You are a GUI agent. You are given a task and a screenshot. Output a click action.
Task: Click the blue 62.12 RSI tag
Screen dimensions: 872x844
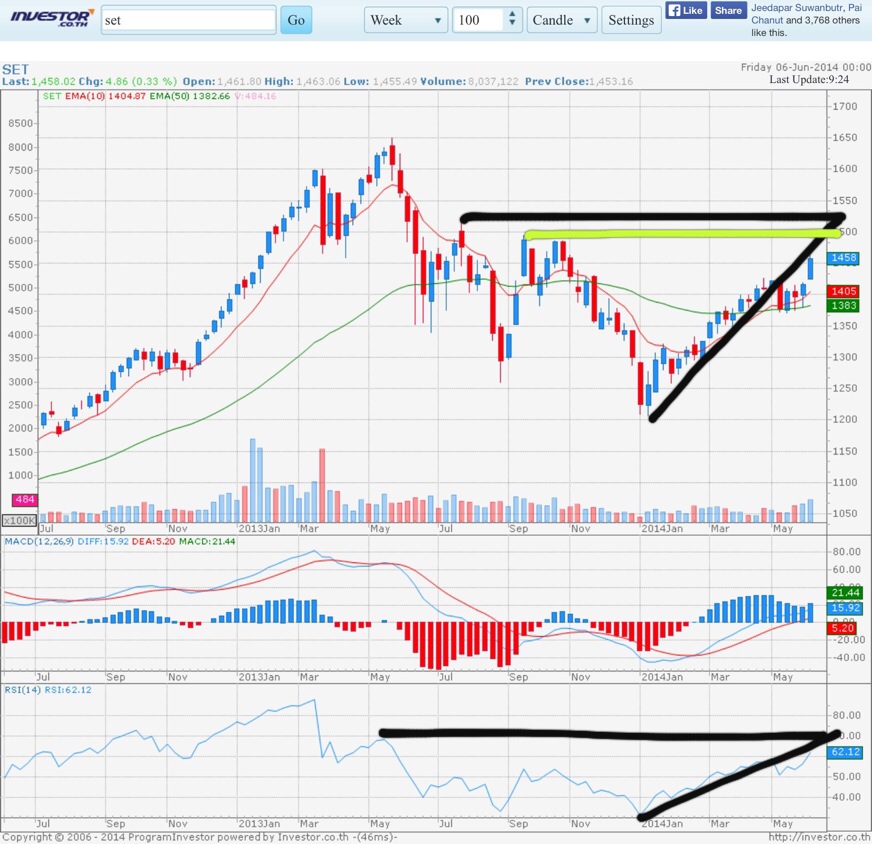(845, 752)
